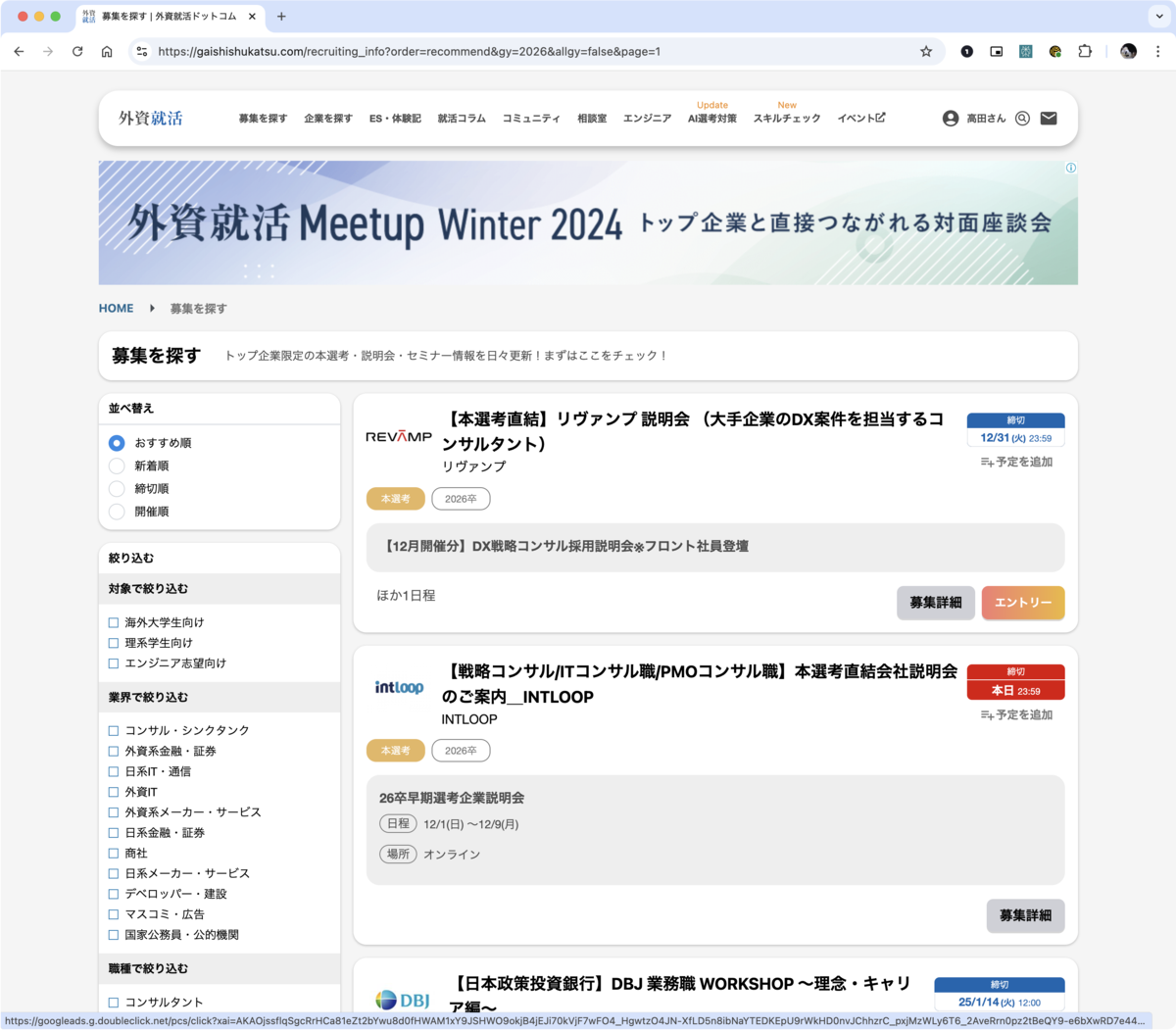Viewport: 1176px width, 1030px height.
Task: Click the HOME breadcrumb link
Action: (116, 308)
